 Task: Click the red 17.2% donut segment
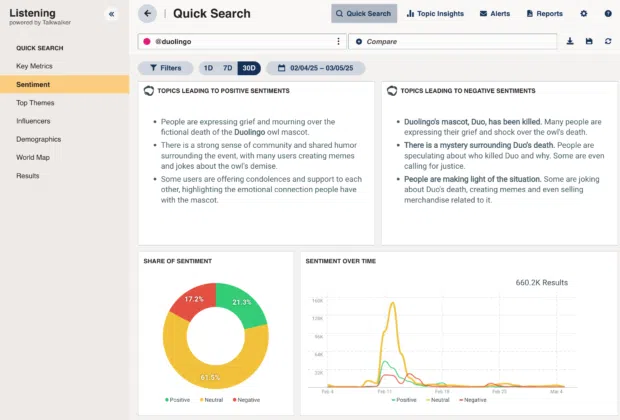pos(195,301)
